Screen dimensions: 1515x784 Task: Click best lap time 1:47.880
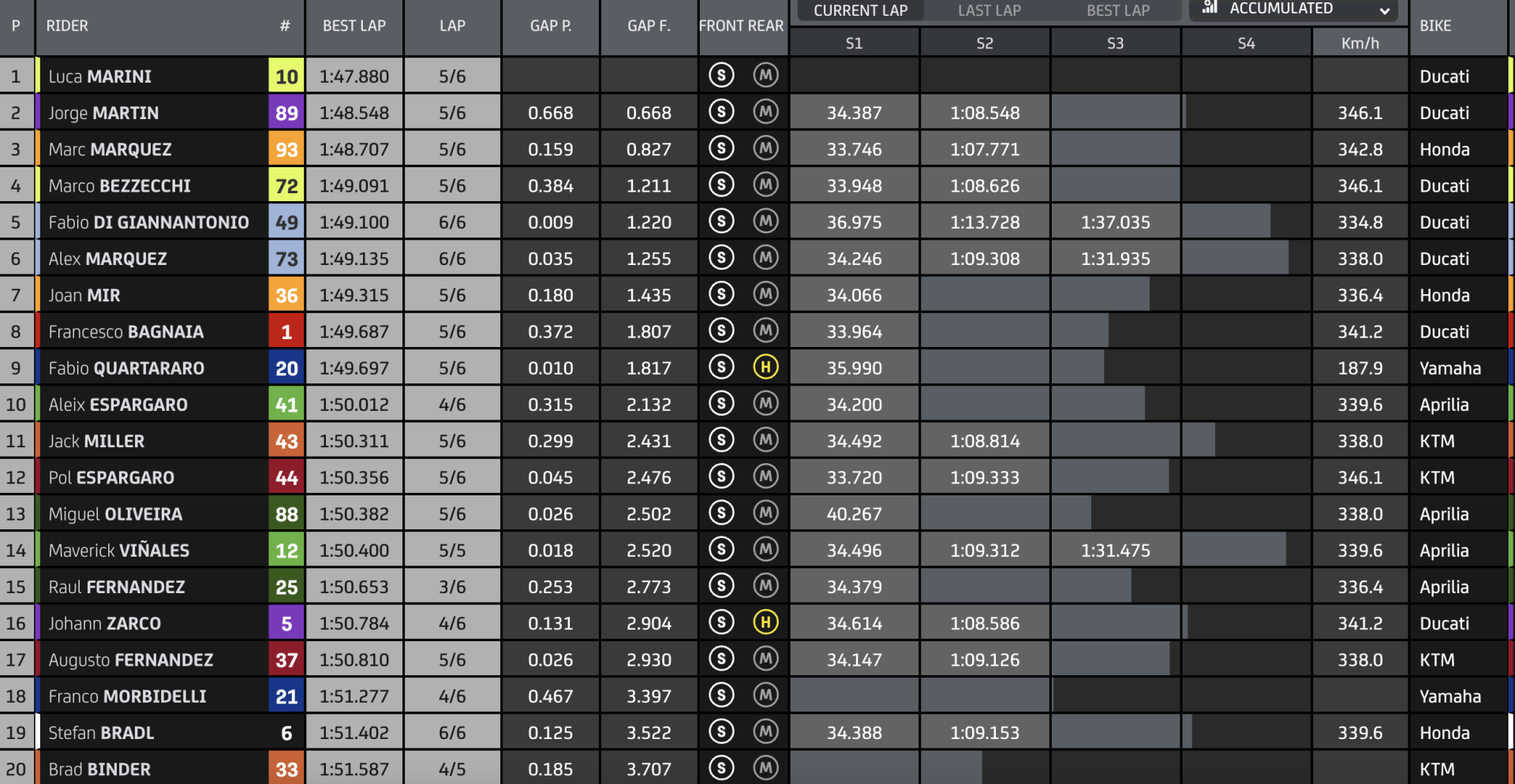[354, 77]
